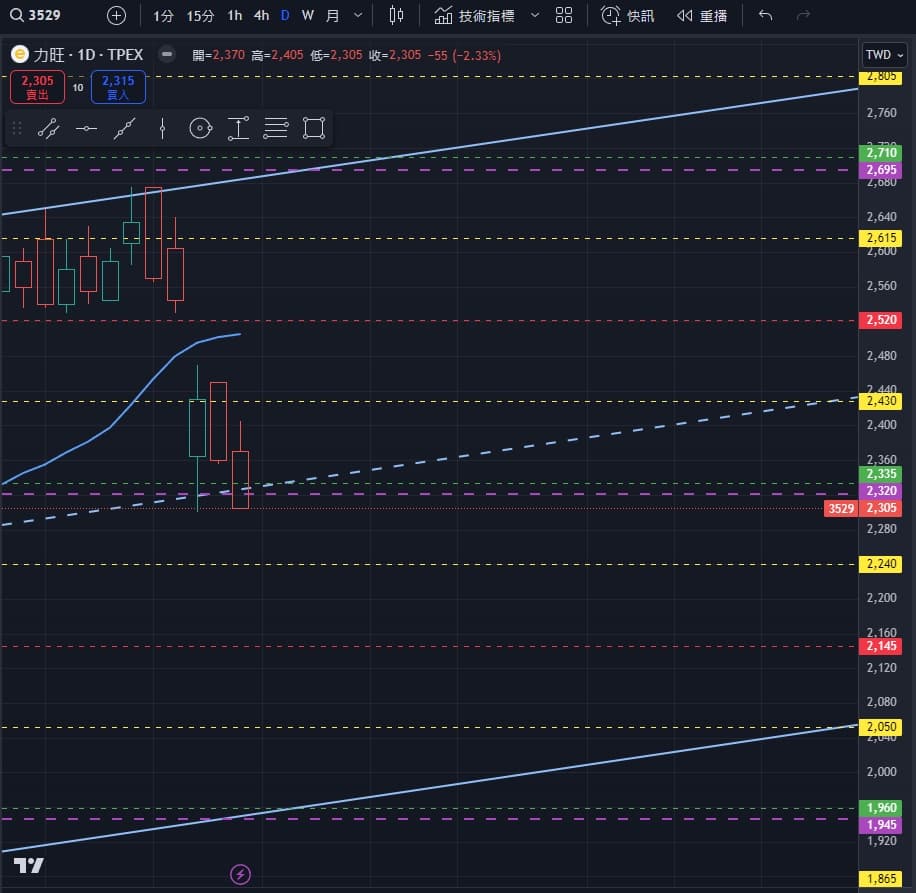Screen dimensions: 916x893
Task: Open the candlestick chart style selector
Action: point(397,15)
